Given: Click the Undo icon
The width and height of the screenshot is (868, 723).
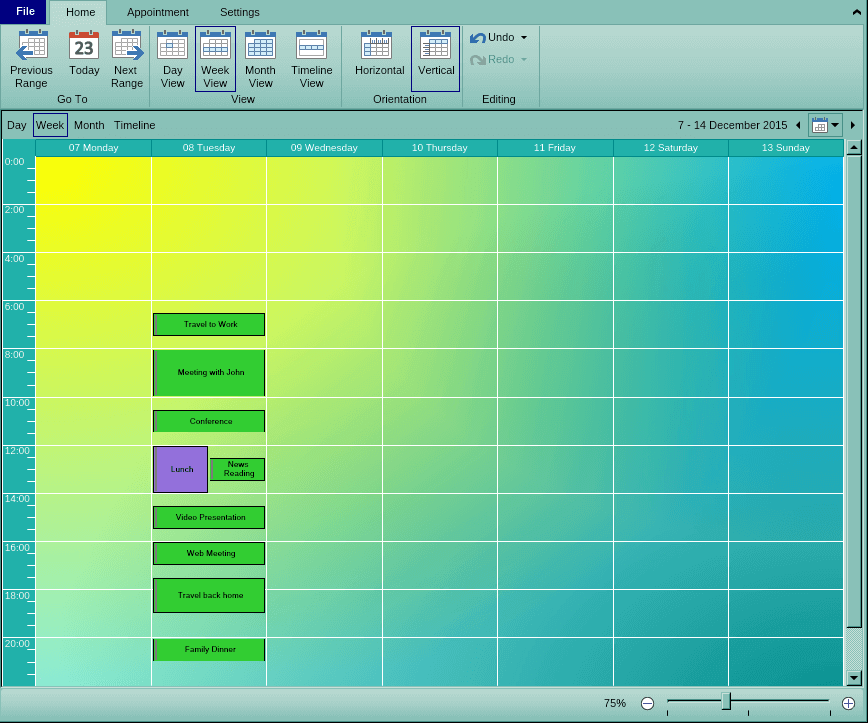Looking at the screenshot, I should coord(478,38).
